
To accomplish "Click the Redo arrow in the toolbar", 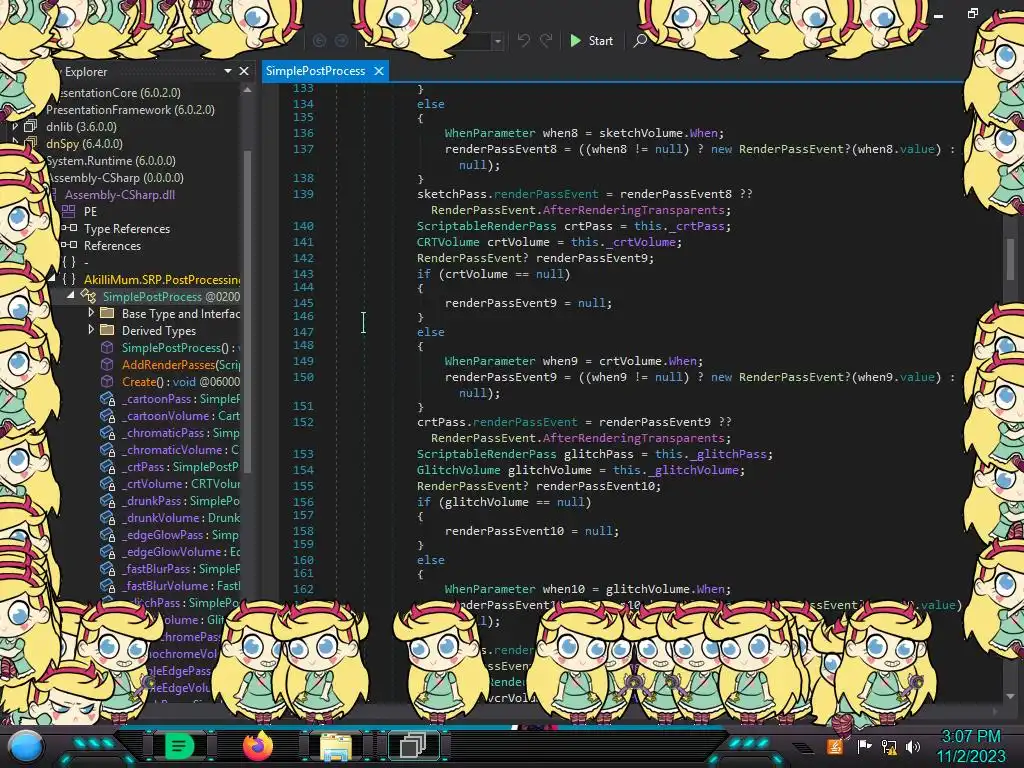I will 546,40.
